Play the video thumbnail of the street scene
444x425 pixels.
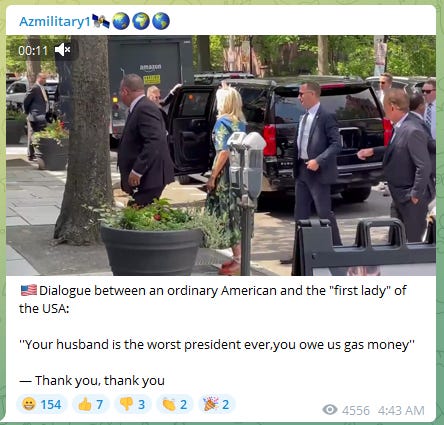221,155
